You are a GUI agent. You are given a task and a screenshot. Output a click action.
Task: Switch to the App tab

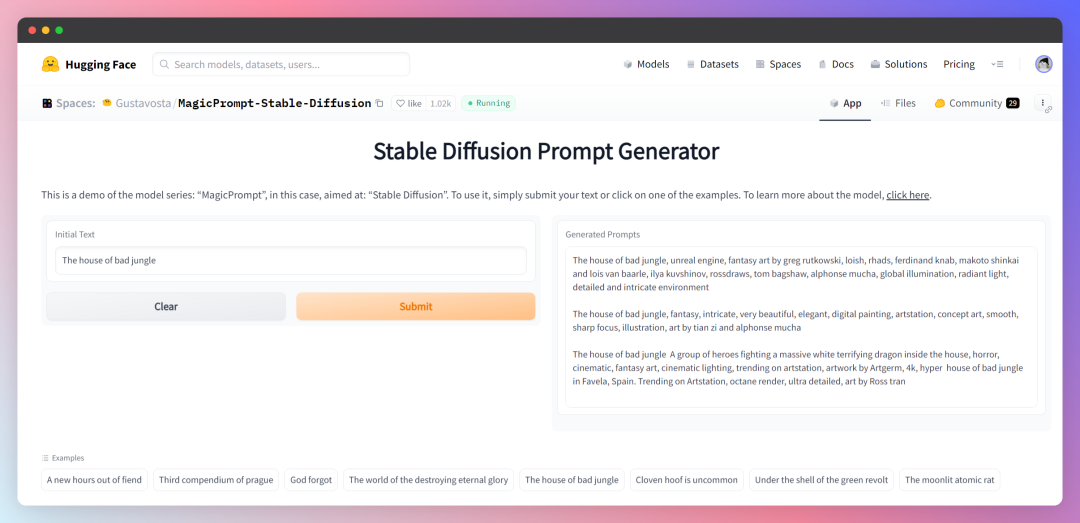pos(845,103)
